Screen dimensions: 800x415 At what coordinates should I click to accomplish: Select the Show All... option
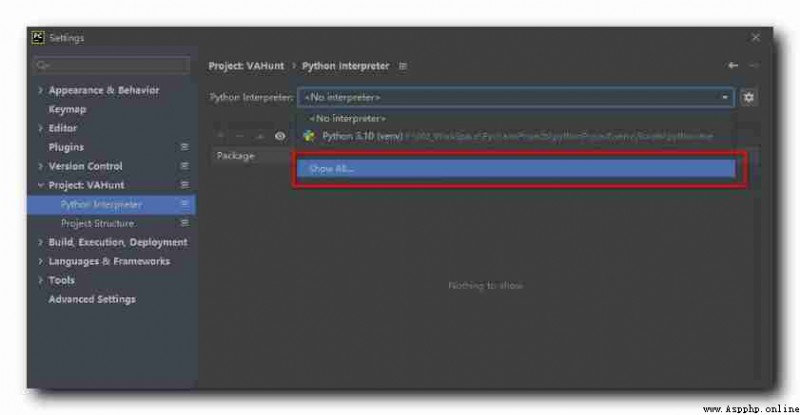point(516,168)
